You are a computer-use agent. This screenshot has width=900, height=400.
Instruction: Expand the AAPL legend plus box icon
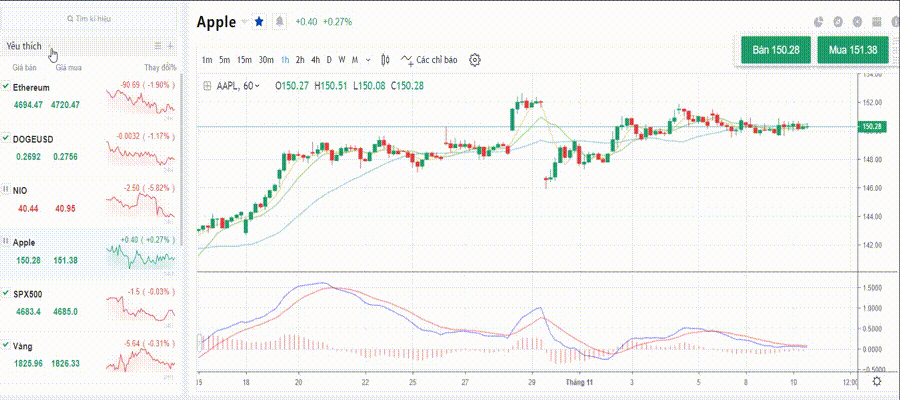[207, 86]
